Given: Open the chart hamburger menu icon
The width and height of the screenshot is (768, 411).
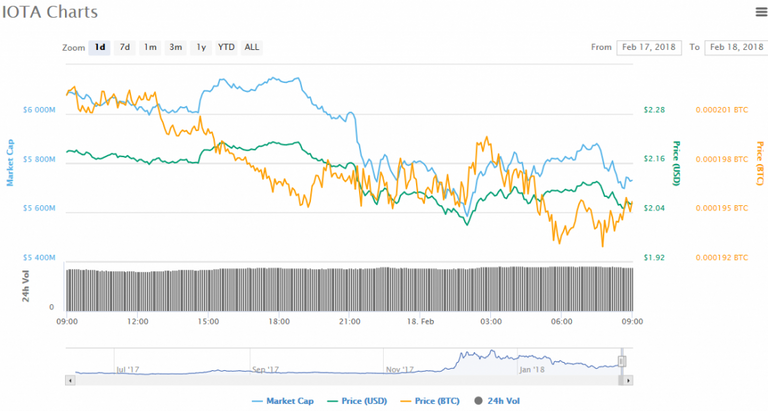Looking at the screenshot, I should tap(761, 12).
